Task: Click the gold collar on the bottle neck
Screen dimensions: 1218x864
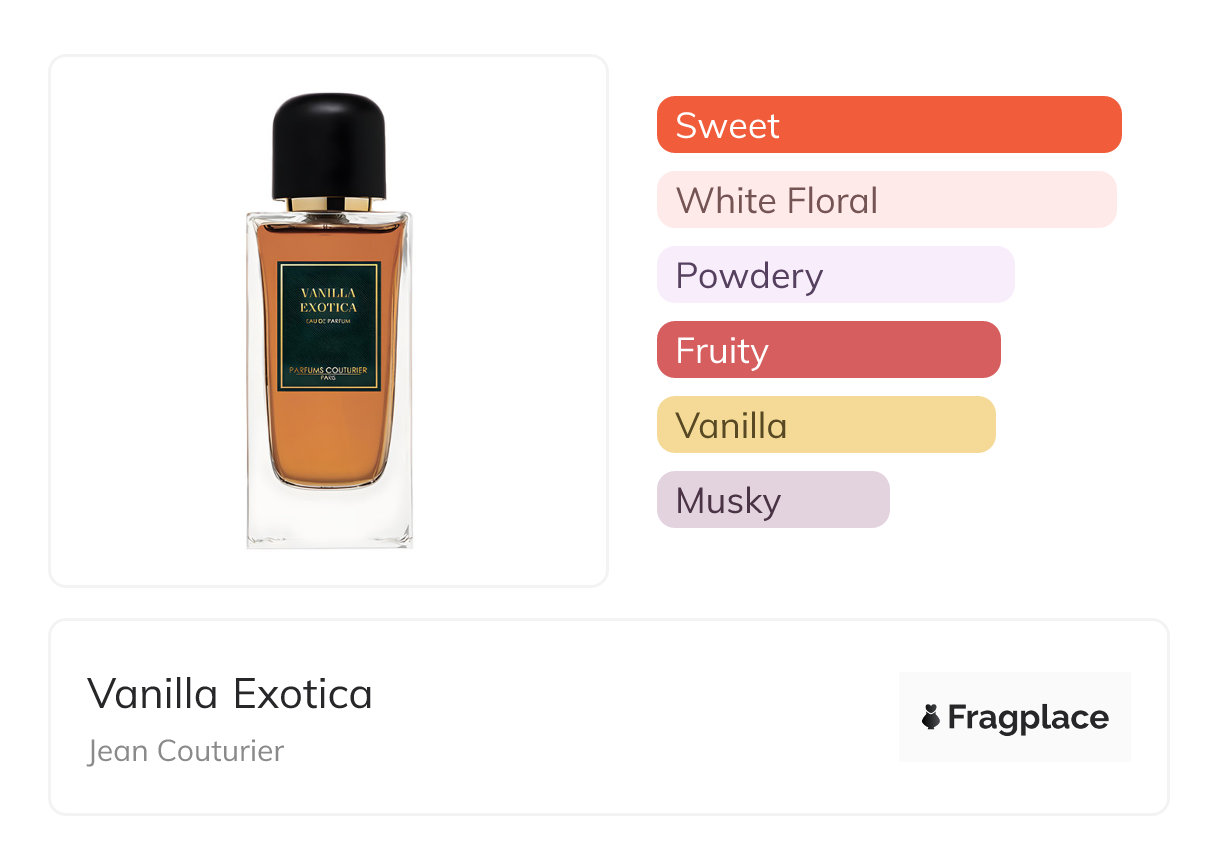Action: [x=329, y=204]
